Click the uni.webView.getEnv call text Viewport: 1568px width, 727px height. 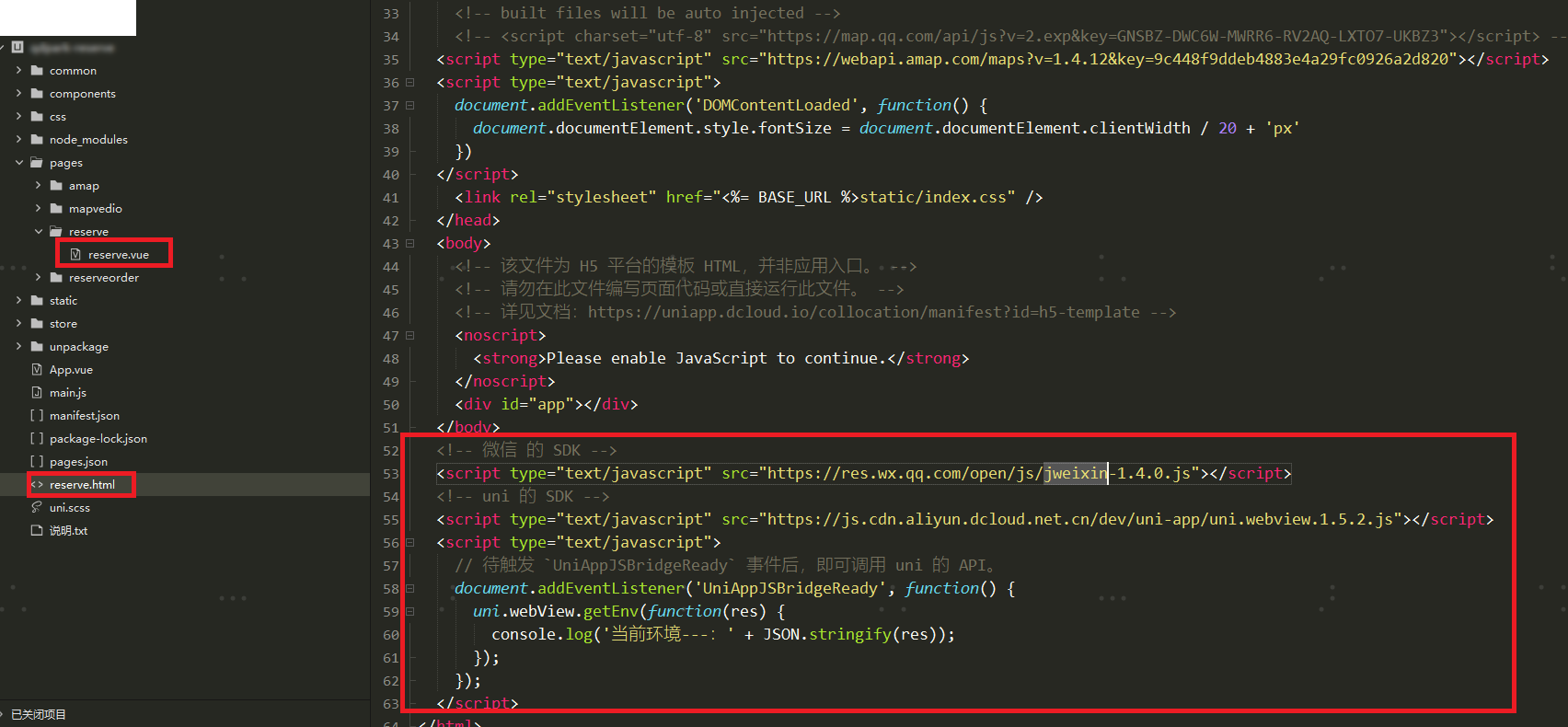click(x=555, y=611)
